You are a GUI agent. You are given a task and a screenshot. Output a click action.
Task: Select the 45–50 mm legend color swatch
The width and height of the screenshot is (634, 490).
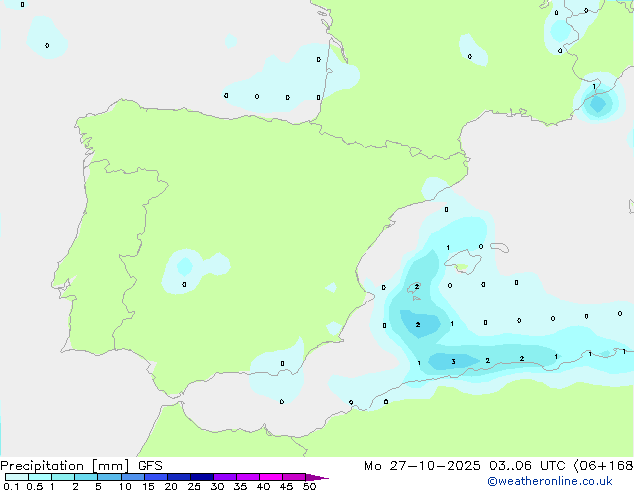[x=294, y=477]
